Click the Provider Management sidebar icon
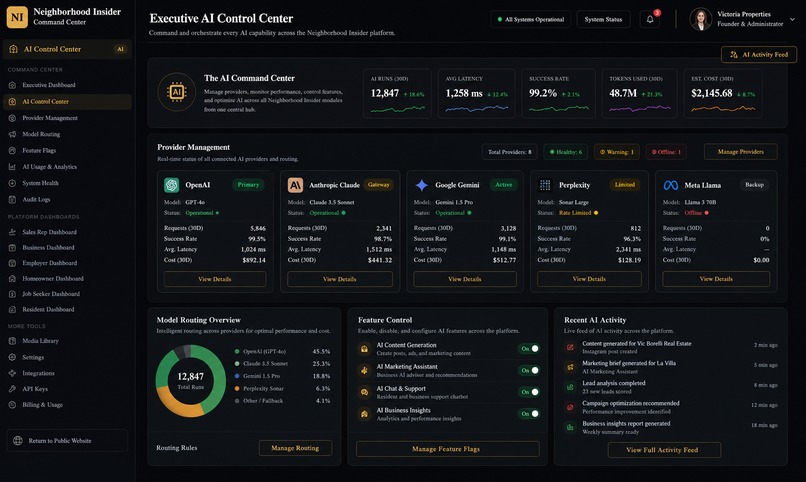Screen dimensions: 806x482 click(12, 118)
